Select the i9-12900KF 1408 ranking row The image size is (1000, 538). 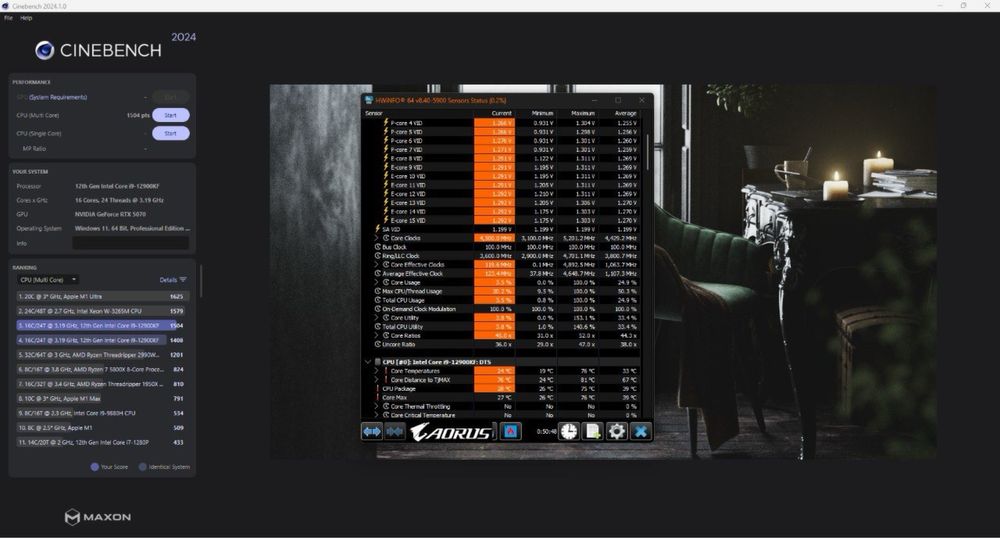click(x=101, y=340)
